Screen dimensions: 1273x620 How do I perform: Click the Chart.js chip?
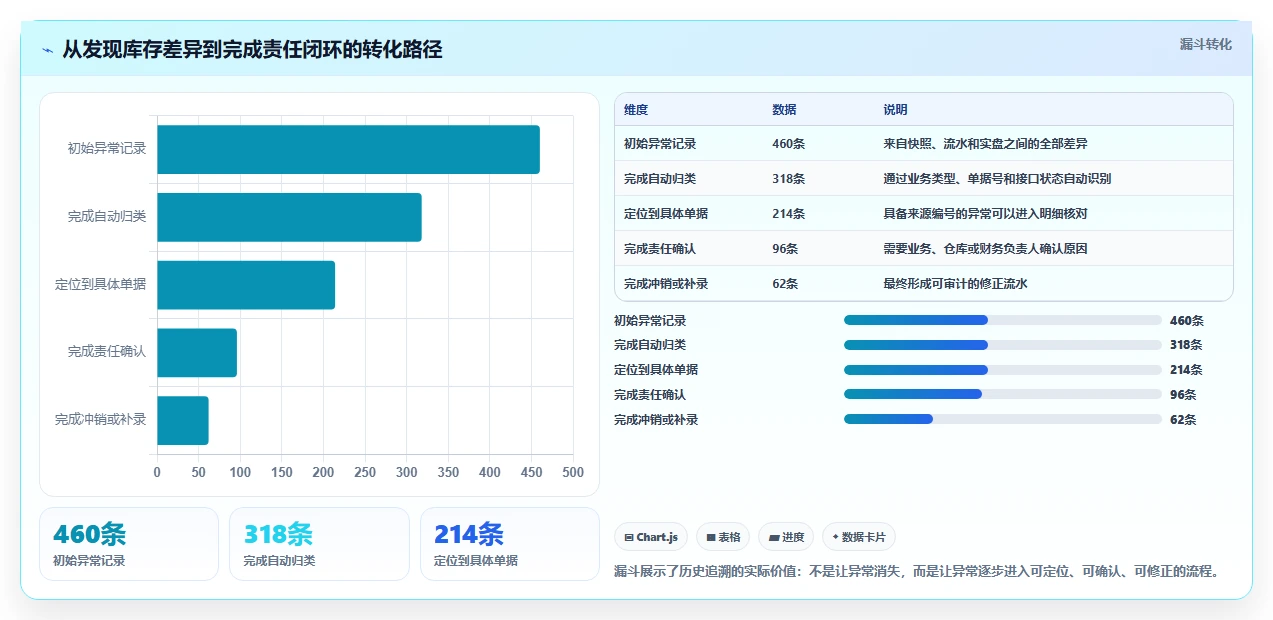[x=651, y=537]
